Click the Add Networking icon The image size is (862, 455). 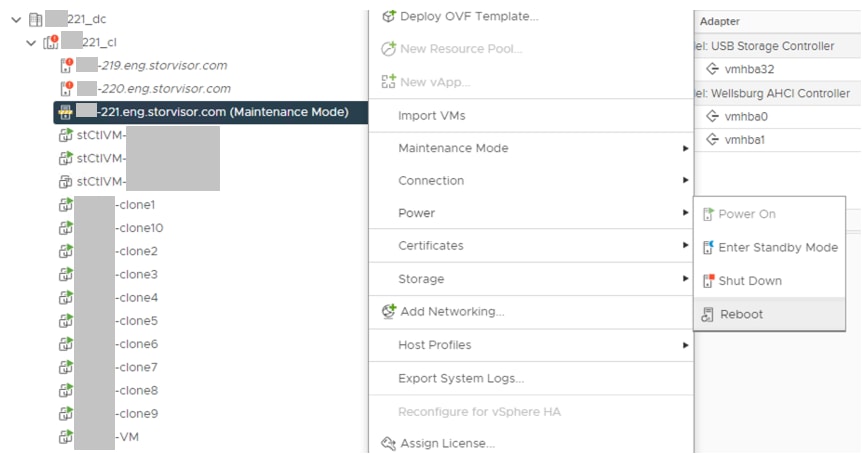click(389, 311)
